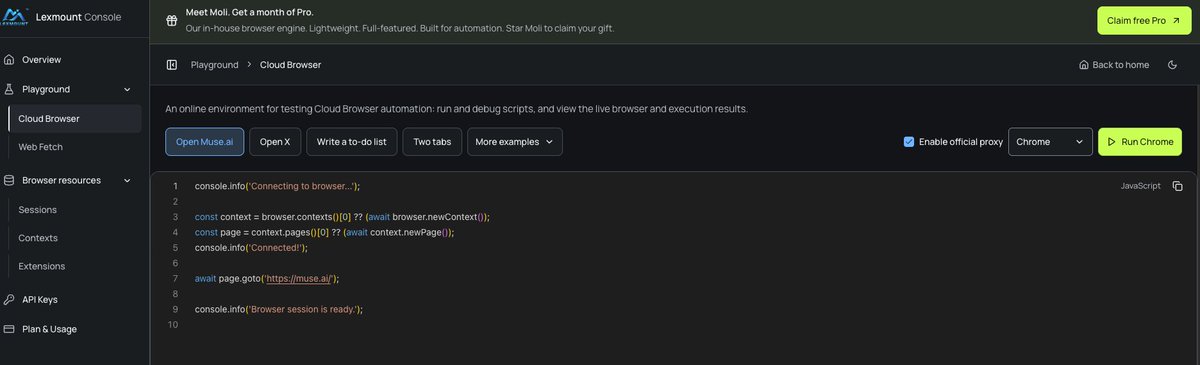Click the Playground flask icon
The height and width of the screenshot is (365, 1200).
(x=9, y=89)
